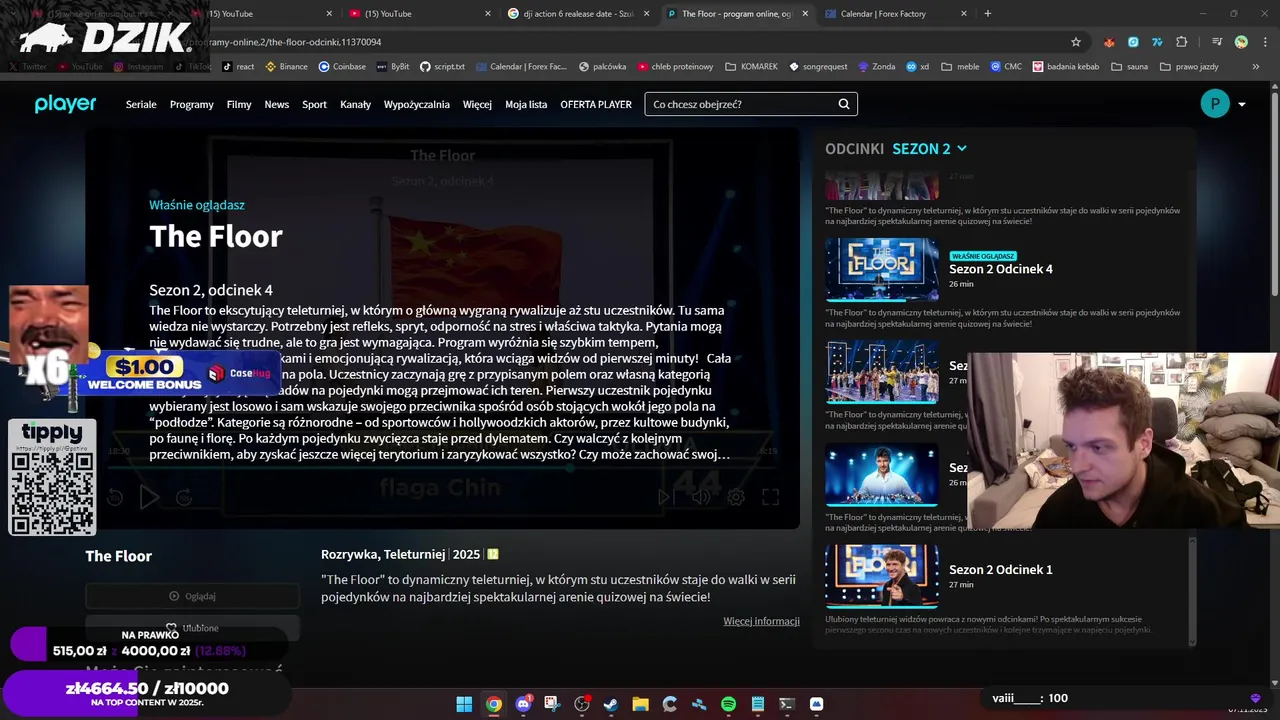Image resolution: width=1280 pixels, height=720 pixels.
Task: Bookmark this page with star icon
Action: (1076, 42)
